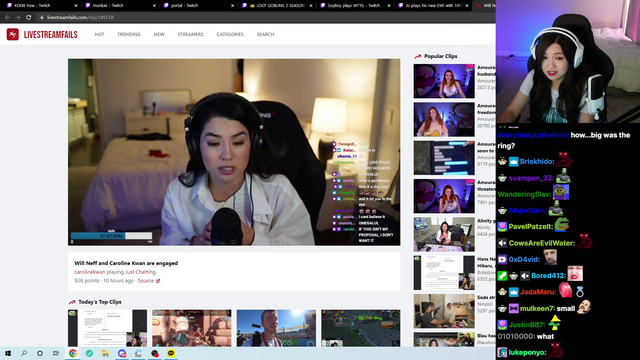
Task: Close the 'KEKW how - Twitch' tab
Action: 76,6
